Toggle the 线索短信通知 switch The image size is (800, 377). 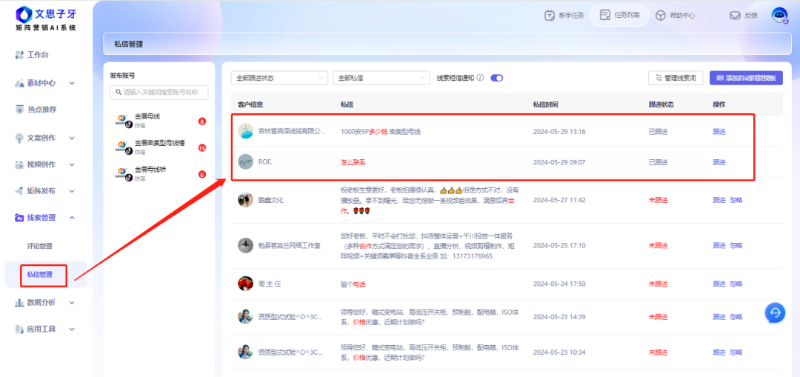[x=496, y=78]
